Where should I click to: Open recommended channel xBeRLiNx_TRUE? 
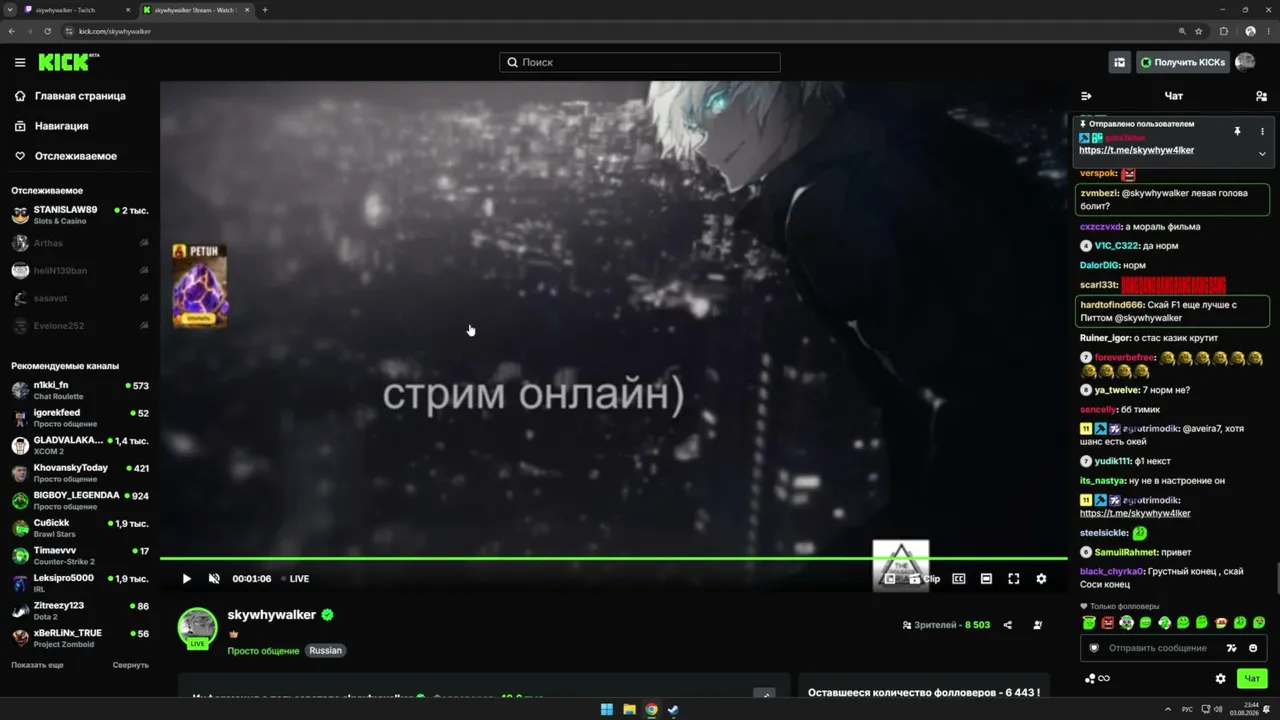click(80, 638)
